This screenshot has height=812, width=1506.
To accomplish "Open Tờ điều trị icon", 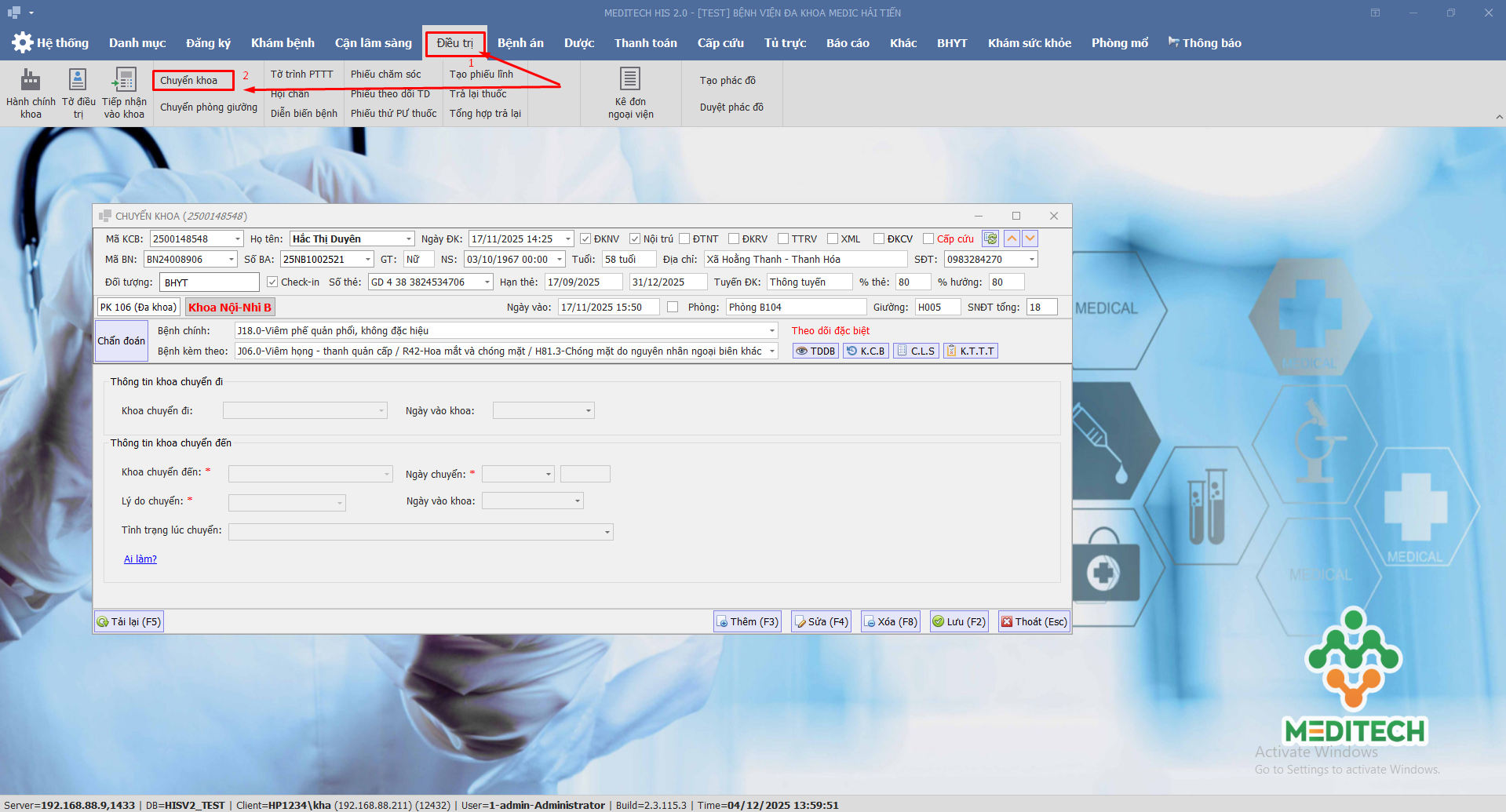I will tap(78, 81).
